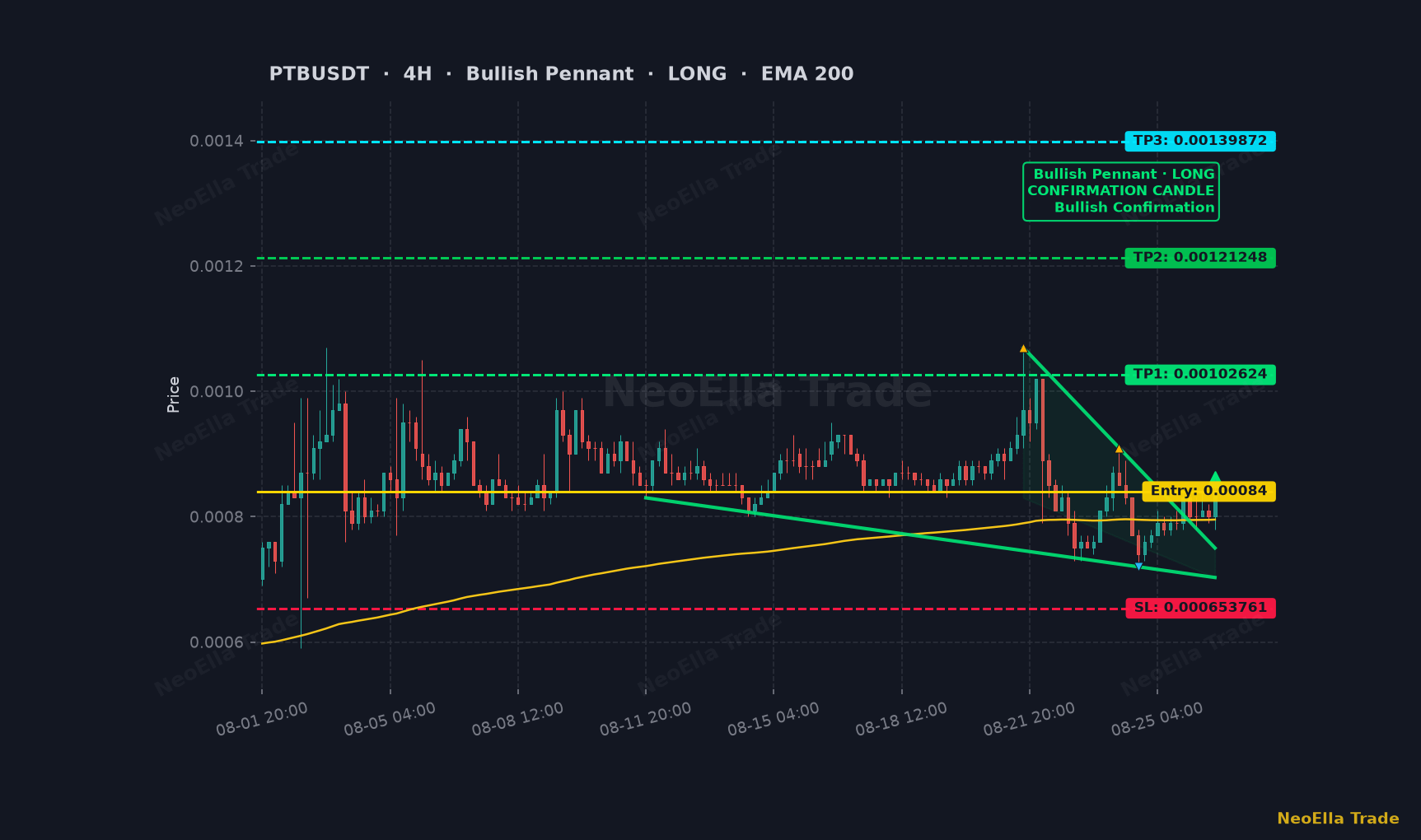Click the 0.0014 y-axis tick label
Viewport: 1421px width, 840px height.
point(217,142)
